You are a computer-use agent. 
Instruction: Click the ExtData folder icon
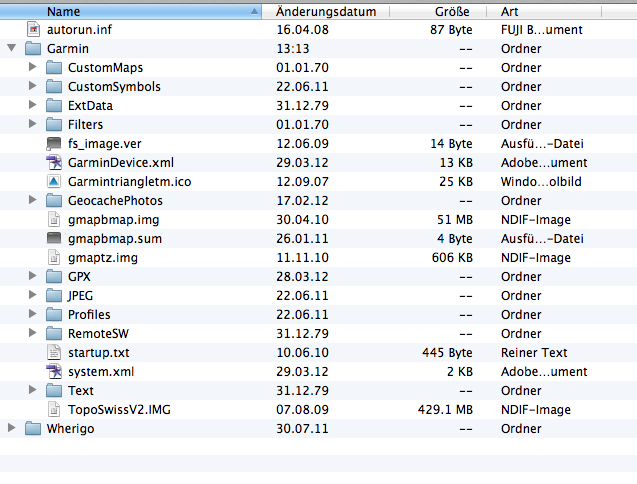tap(54, 106)
